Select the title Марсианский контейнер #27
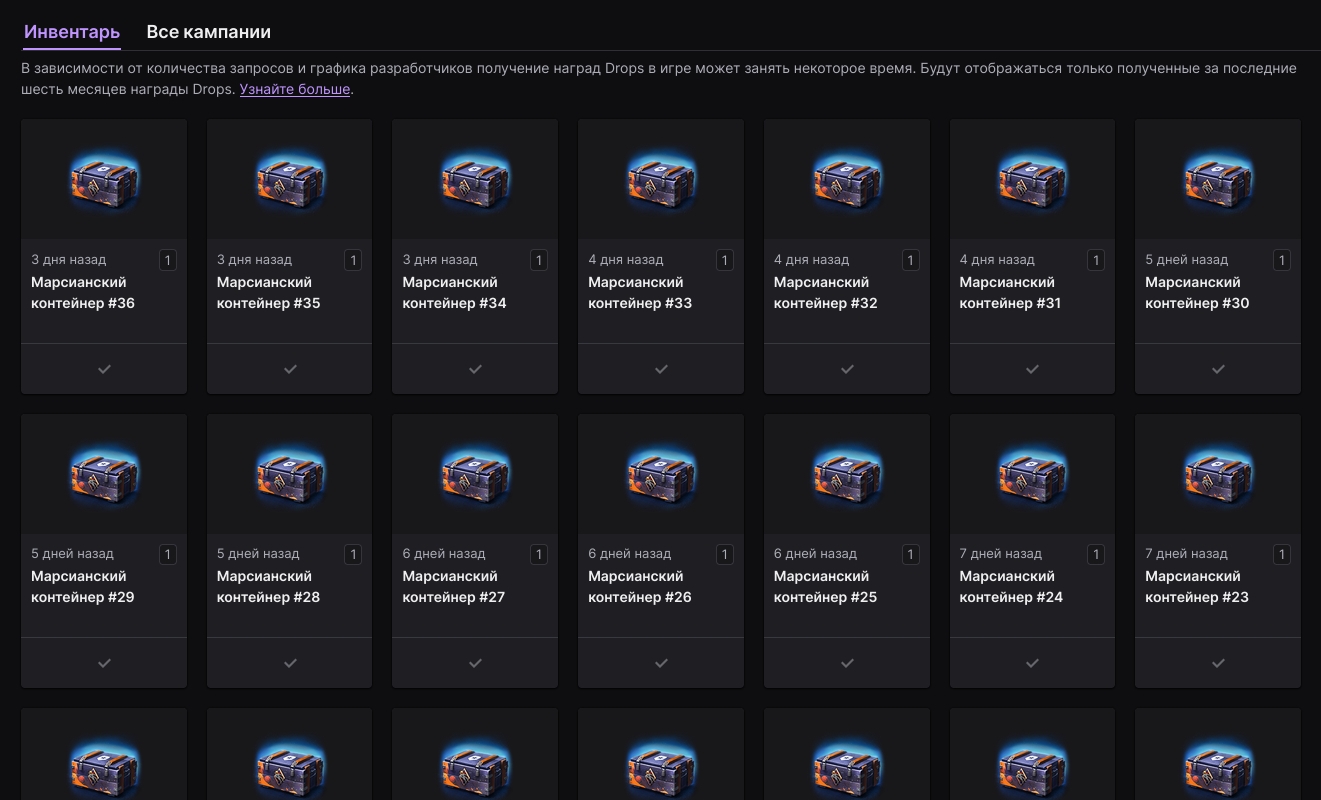This screenshot has height=800, width=1321. [x=454, y=587]
